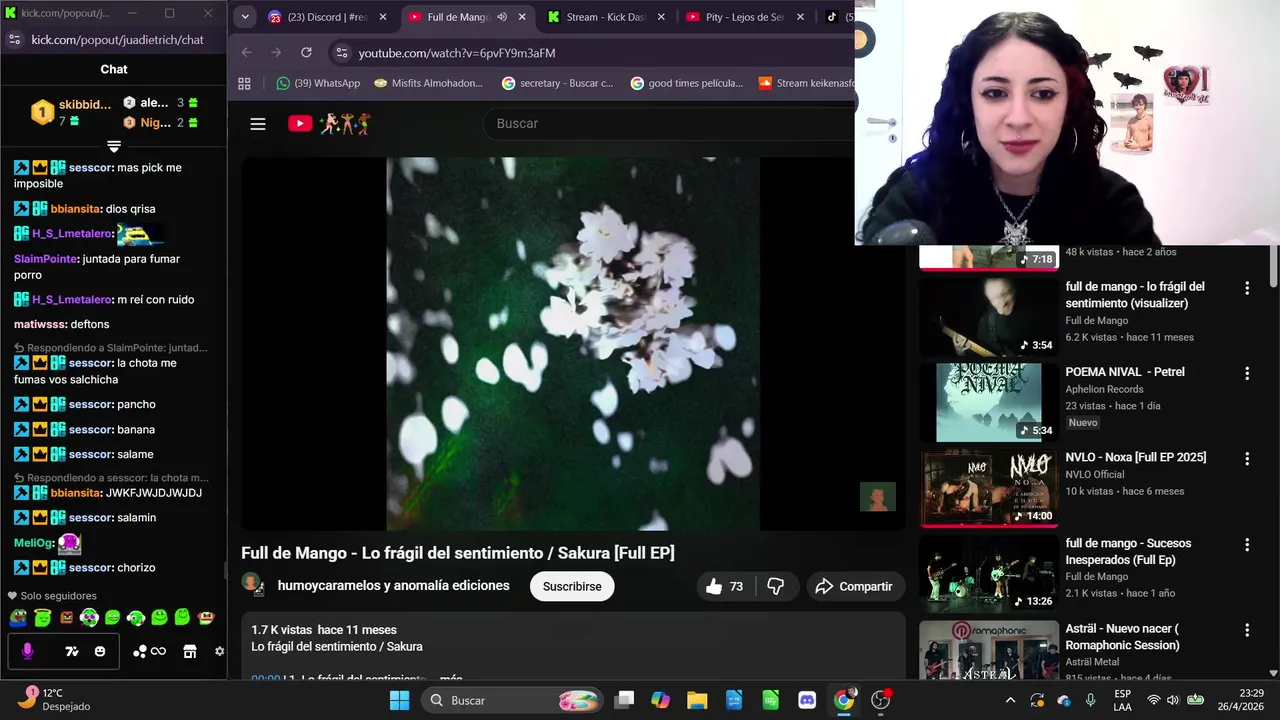Viewport: 1280px width, 720px height.
Task: Open the Stream keikenasfo SoundCloud bookmark
Action: coord(806,83)
